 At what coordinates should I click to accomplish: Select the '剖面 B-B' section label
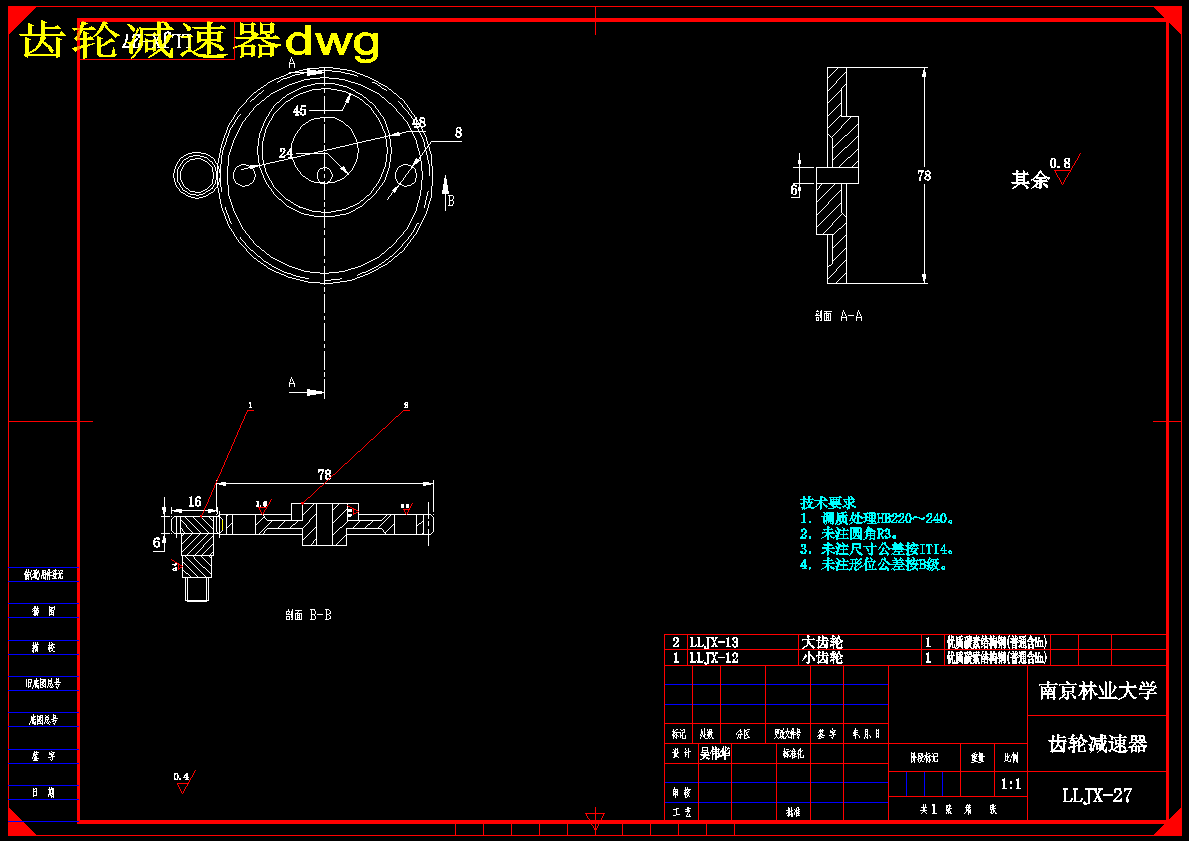[308, 615]
